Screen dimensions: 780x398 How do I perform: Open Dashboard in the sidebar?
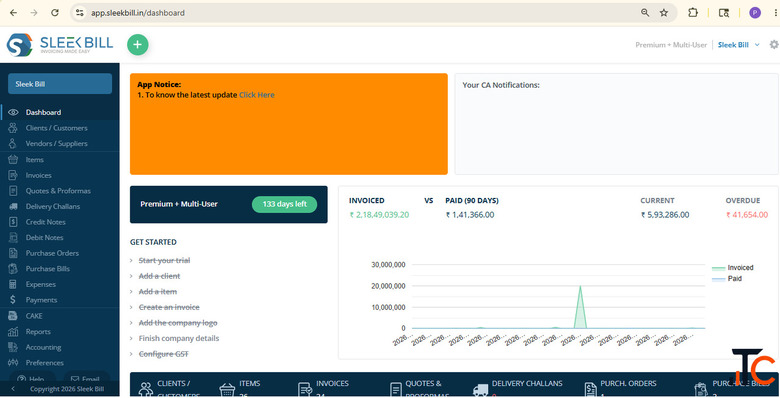pos(60,112)
